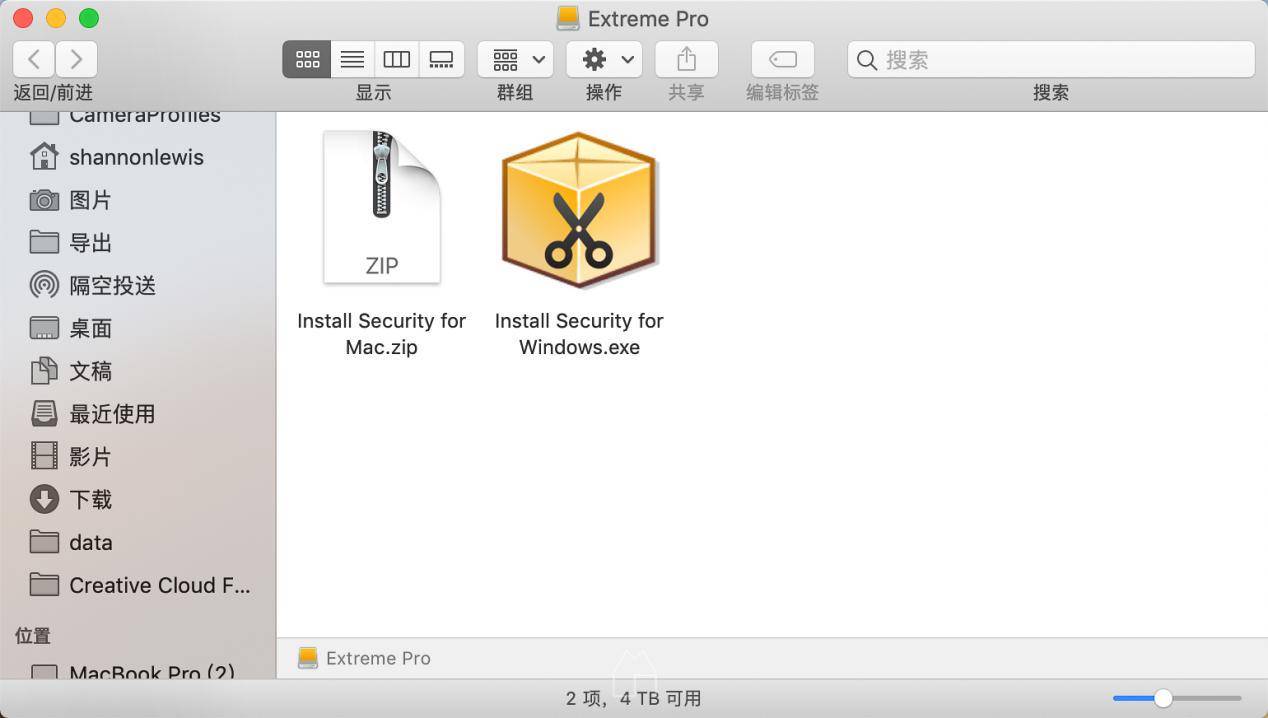Switch to icon view

[x=307, y=59]
